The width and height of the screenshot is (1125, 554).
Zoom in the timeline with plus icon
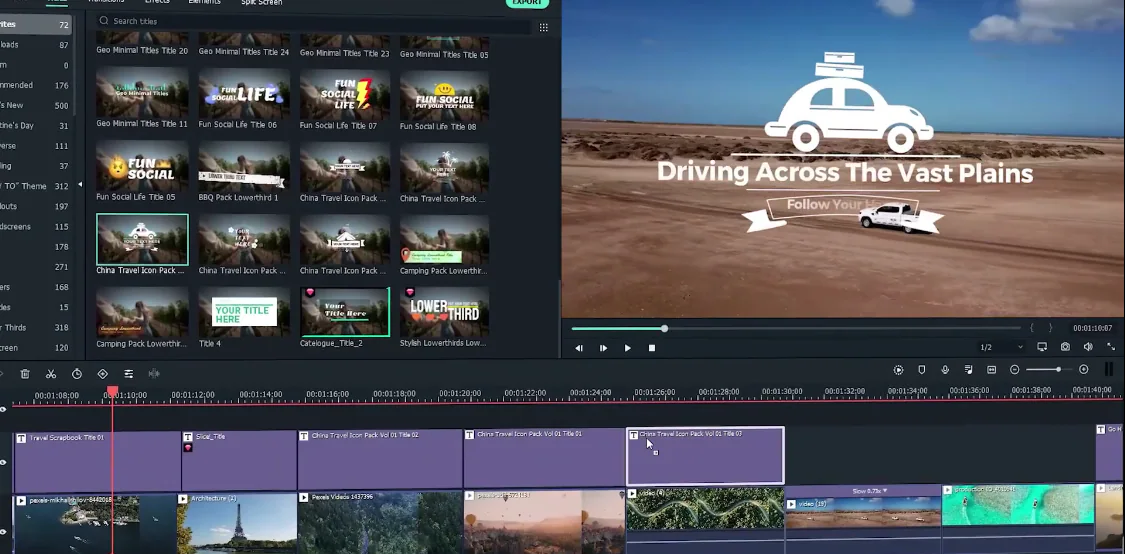click(1083, 370)
